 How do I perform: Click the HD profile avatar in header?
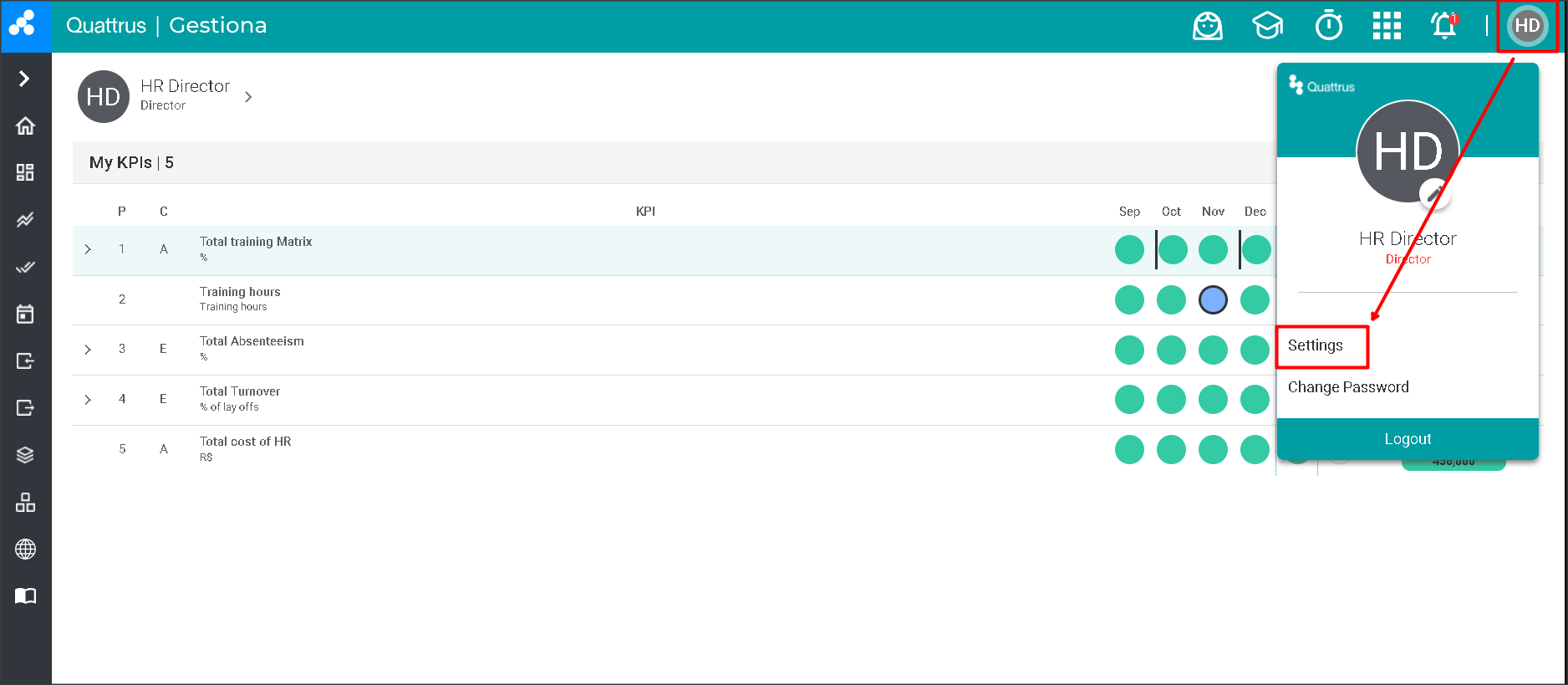(x=1527, y=26)
